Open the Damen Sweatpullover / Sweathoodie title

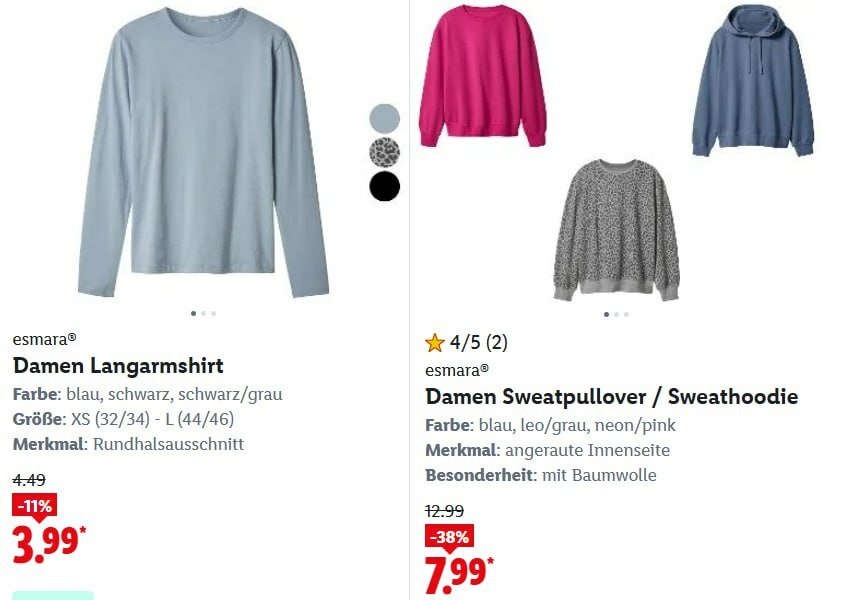[x=611, y=397]
